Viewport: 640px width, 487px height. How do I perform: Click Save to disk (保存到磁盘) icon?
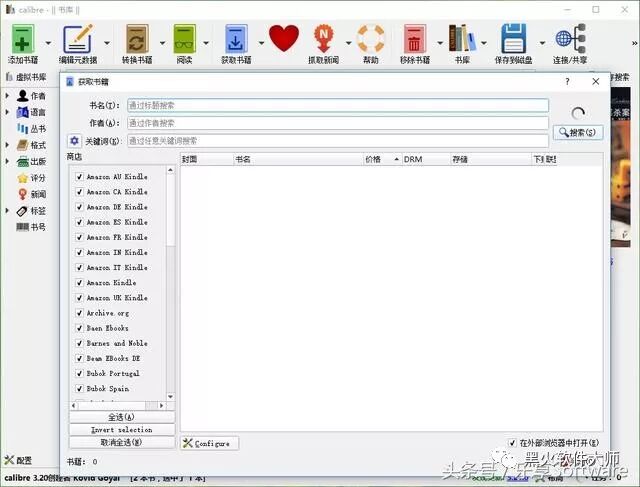513,38
